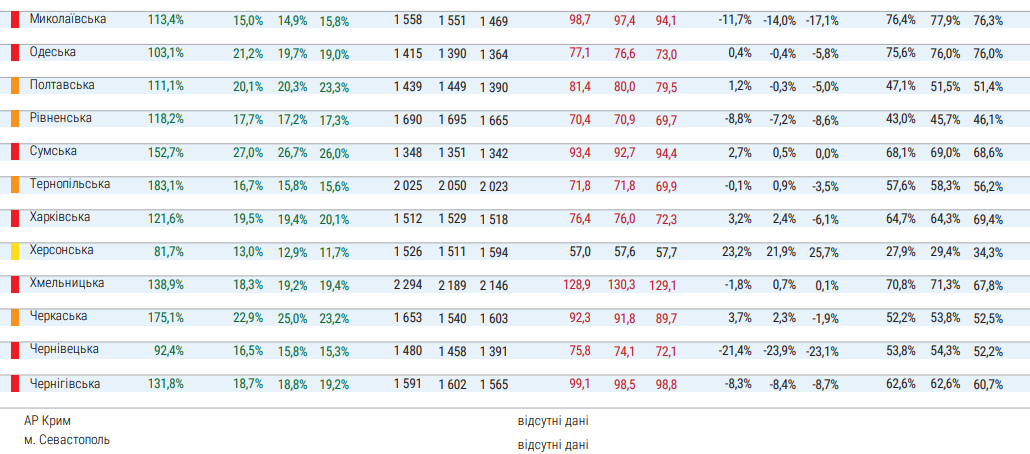Click the 152,7% value for Сумська
This screenshot has width=1030, height=454.
point(165,153)
